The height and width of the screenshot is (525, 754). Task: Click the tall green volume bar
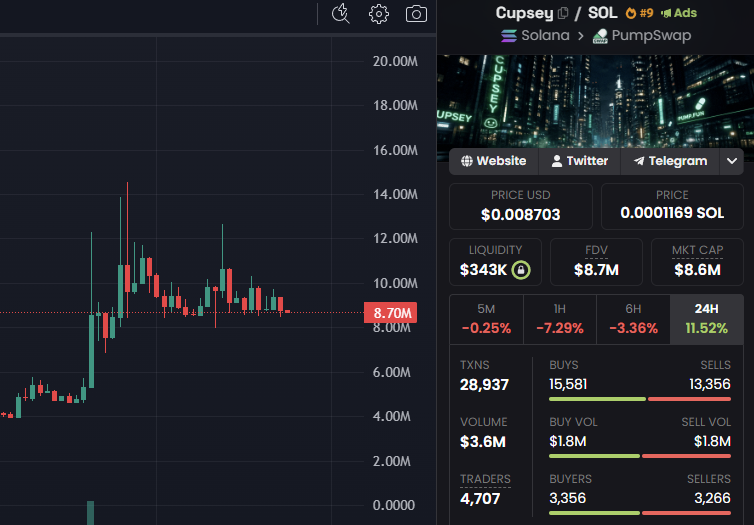pyautogui.click(x=90, y=512)
